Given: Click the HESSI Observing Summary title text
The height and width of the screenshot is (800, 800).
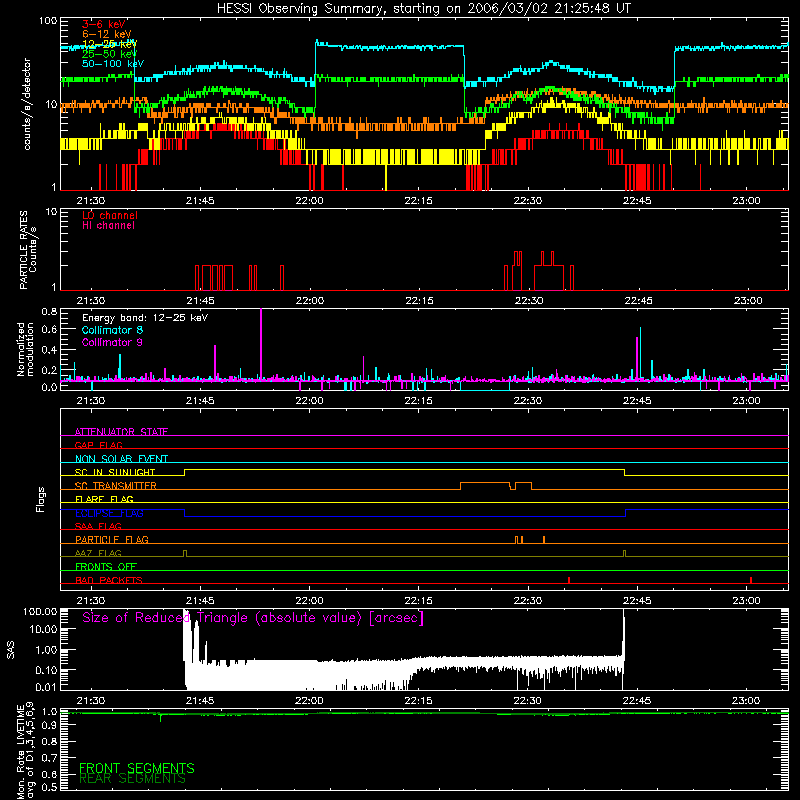Looking at the screenshot, I should click(x=424, y=9).
